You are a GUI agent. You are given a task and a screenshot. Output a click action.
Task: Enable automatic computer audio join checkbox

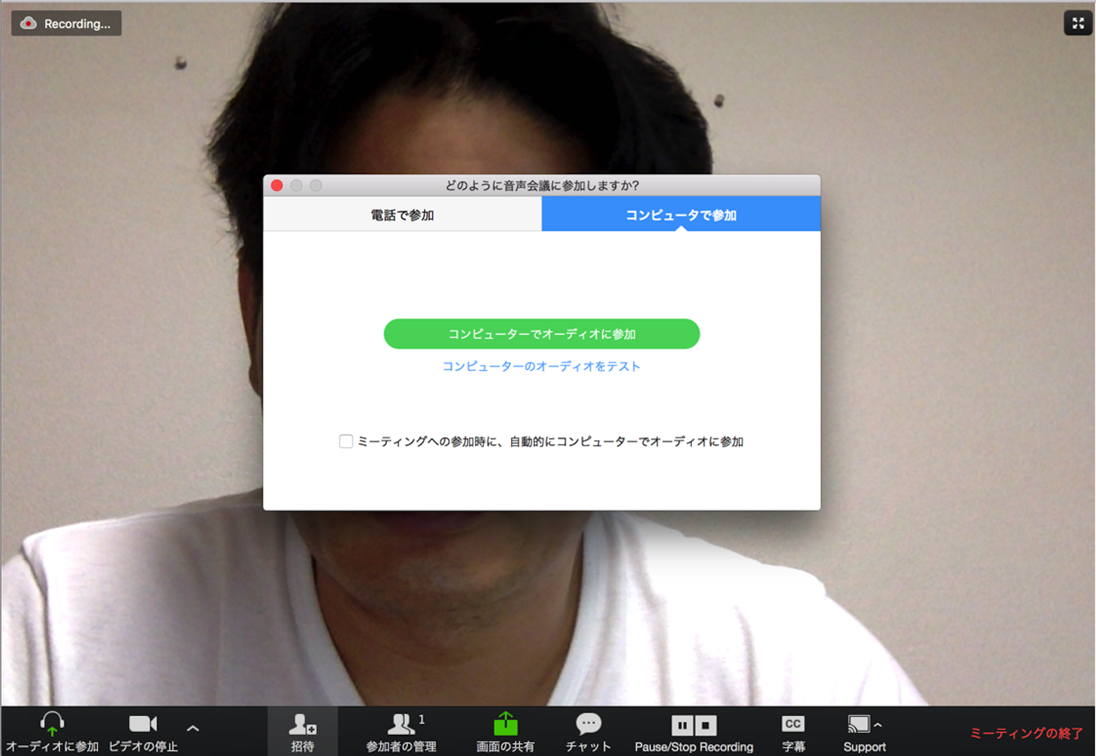[x=346, y=441]
